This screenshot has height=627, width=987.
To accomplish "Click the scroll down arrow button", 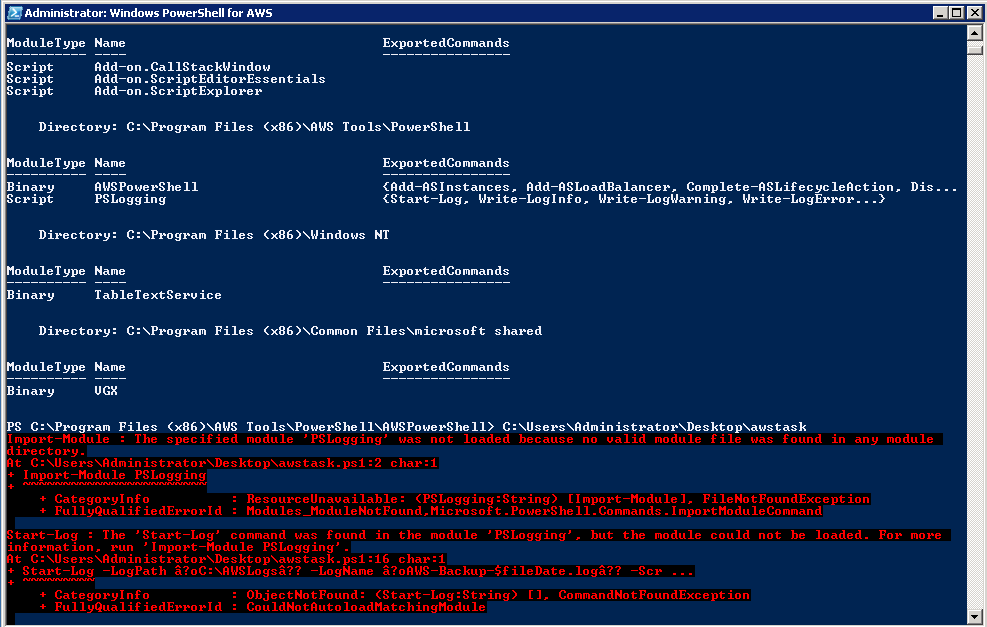I will [976, 619].
